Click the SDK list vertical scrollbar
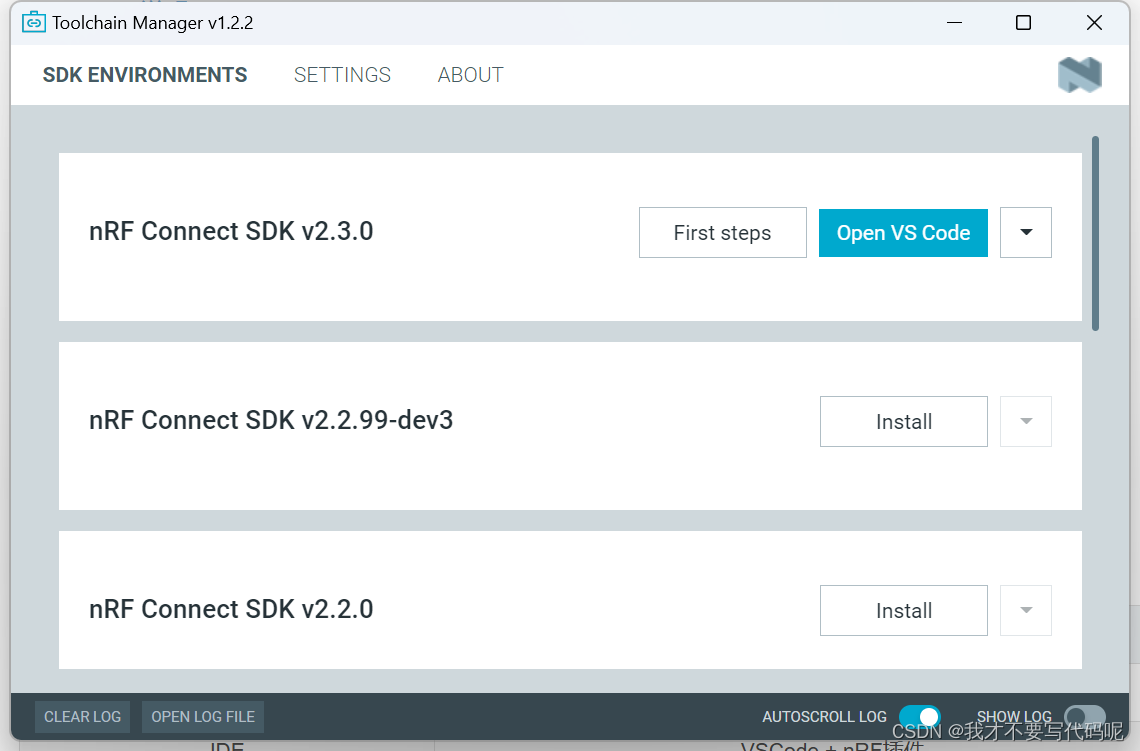 [x=1095, y=233]
